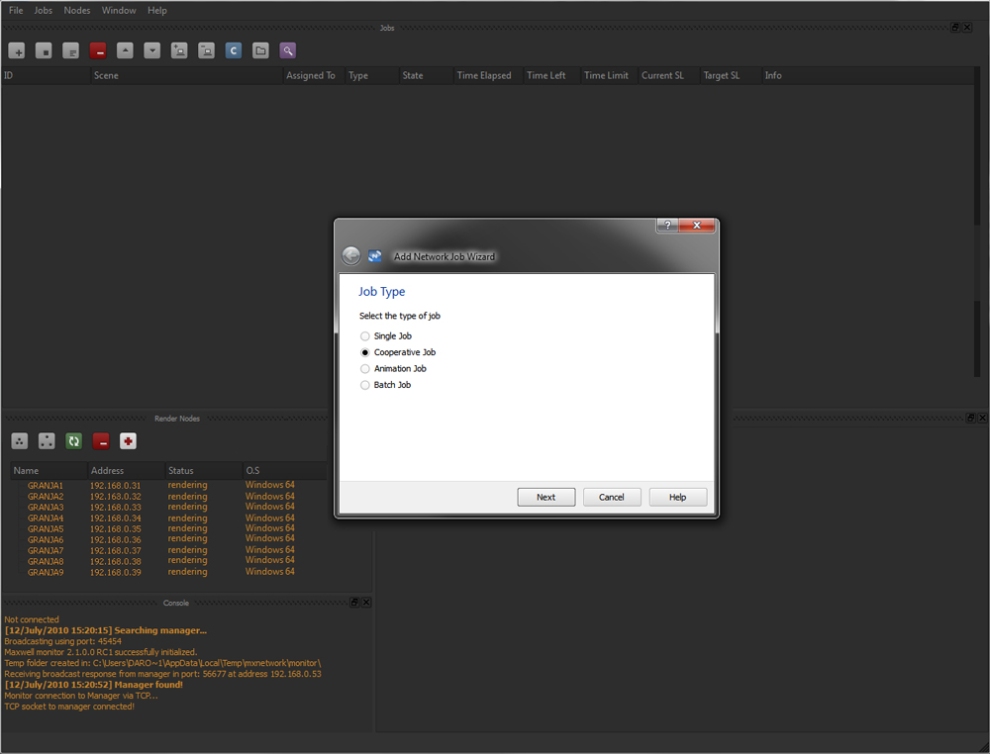Stop the selected job using the stop icon
Screen dimensions: 990x754
[44, 50]
